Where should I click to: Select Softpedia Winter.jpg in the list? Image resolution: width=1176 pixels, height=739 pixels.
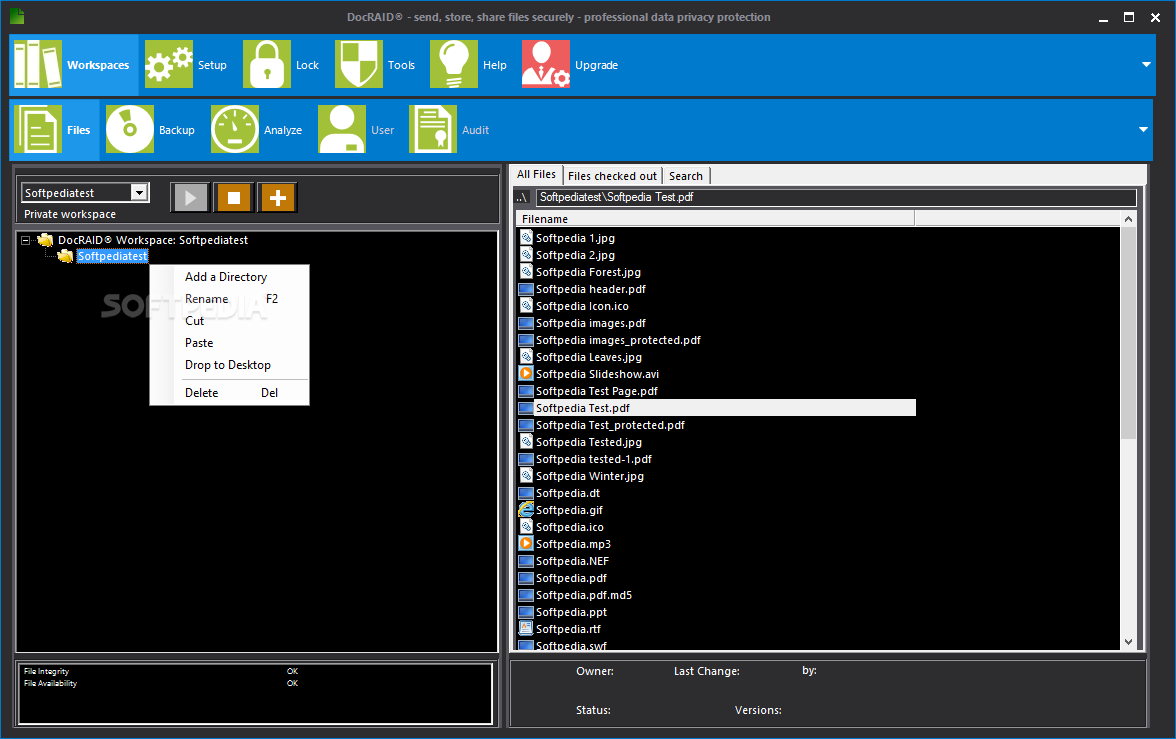[590, 476]
